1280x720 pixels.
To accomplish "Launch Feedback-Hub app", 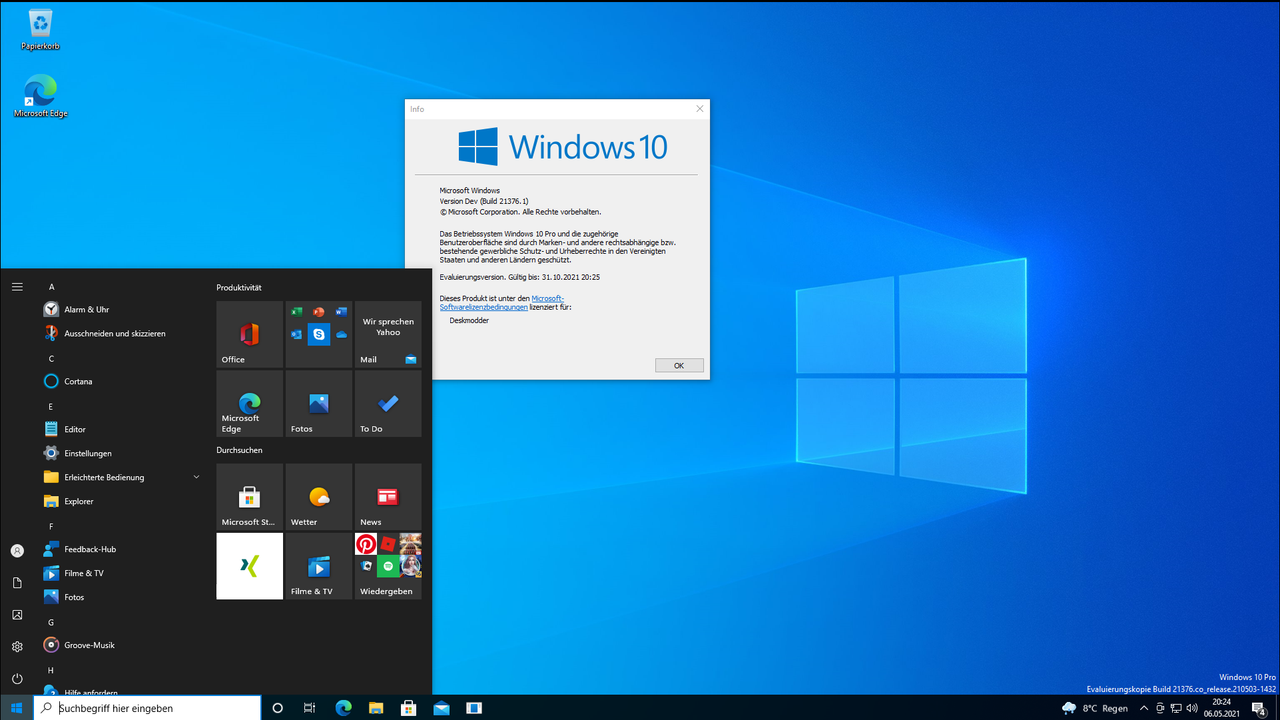I will [x=120, y=549].
